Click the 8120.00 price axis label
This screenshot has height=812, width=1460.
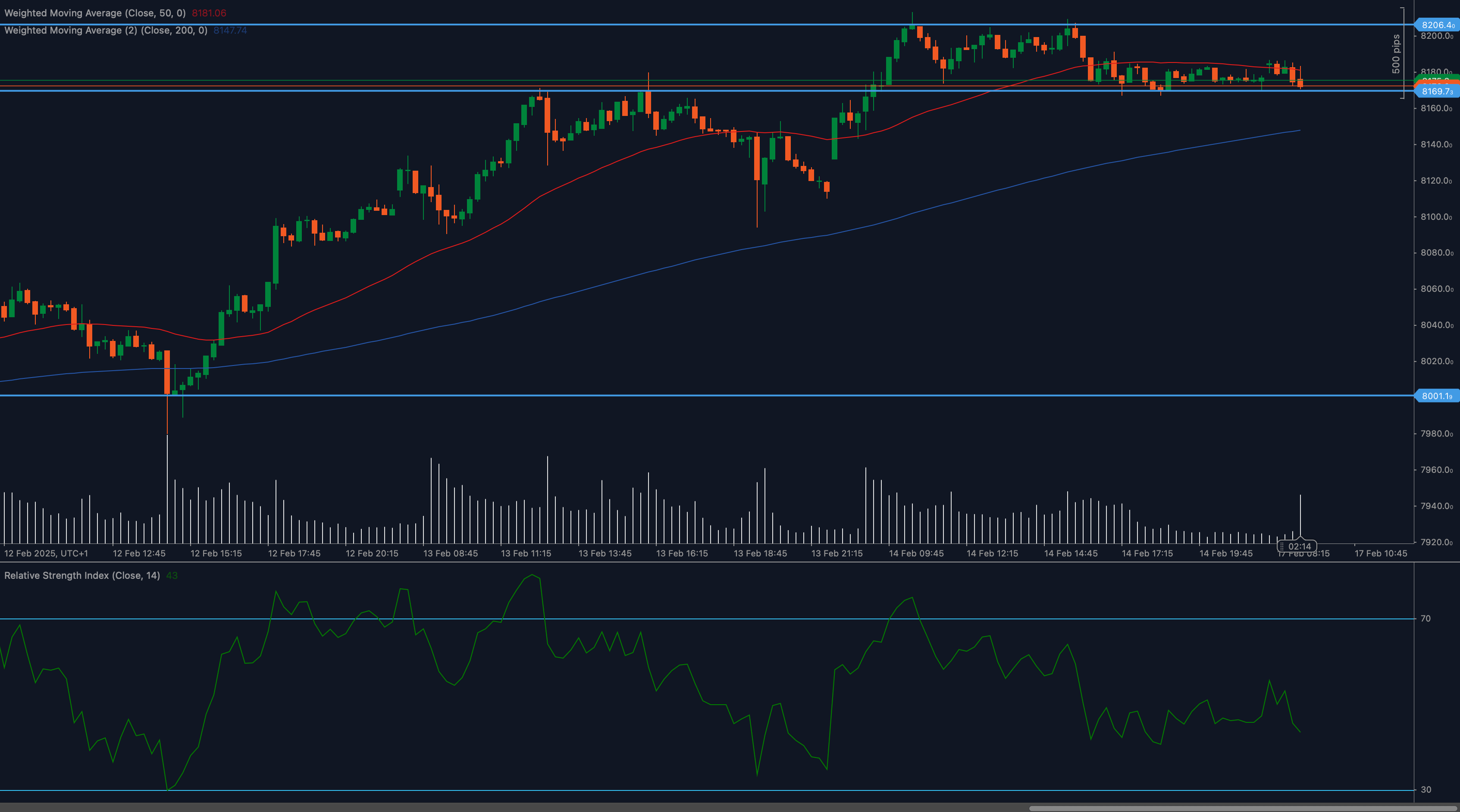[1437, 181]
